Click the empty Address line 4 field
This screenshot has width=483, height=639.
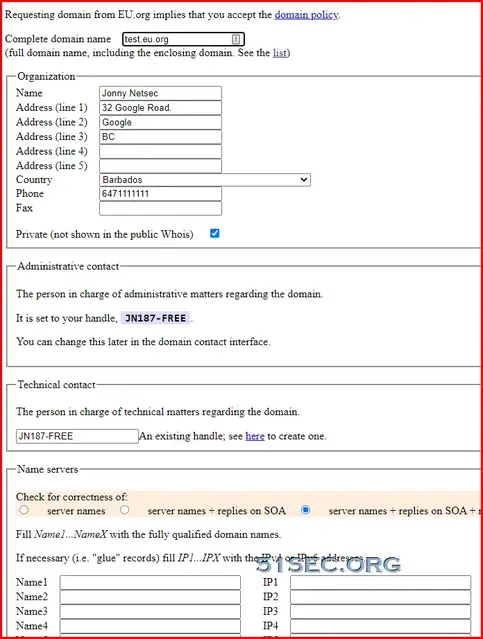pyautogui.click(x=161, y=152)
